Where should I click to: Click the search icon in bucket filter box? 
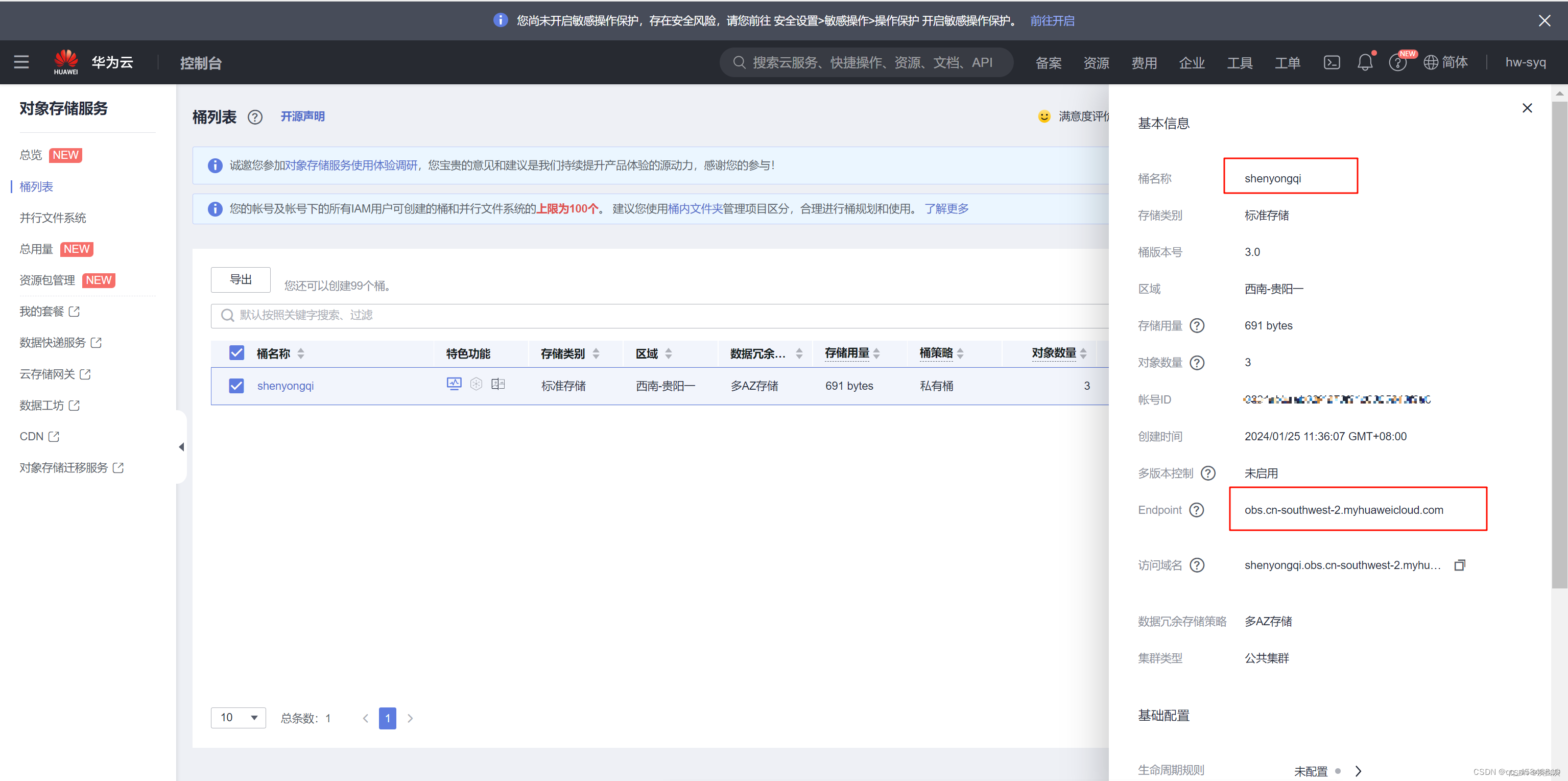pos(227,315)
